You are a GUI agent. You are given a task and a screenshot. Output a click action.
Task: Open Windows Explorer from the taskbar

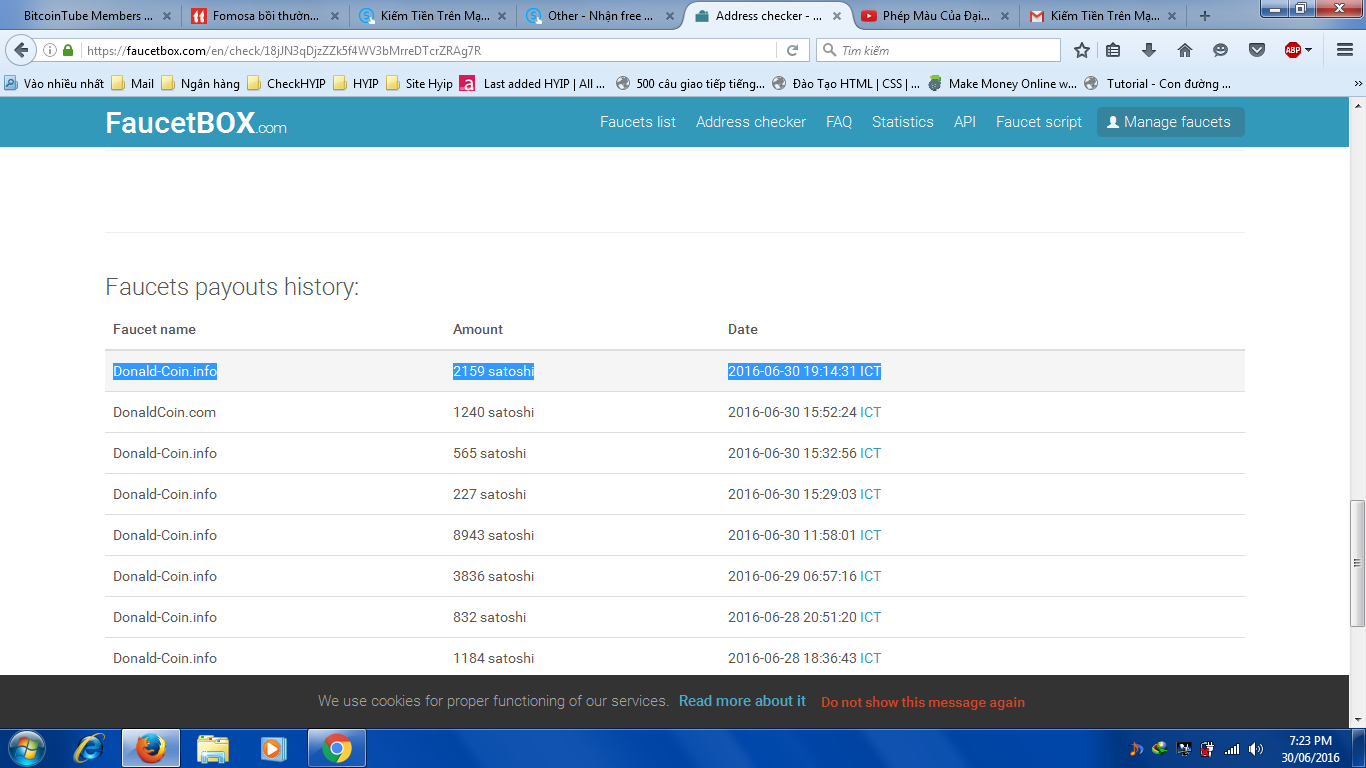tap(212, 748)
